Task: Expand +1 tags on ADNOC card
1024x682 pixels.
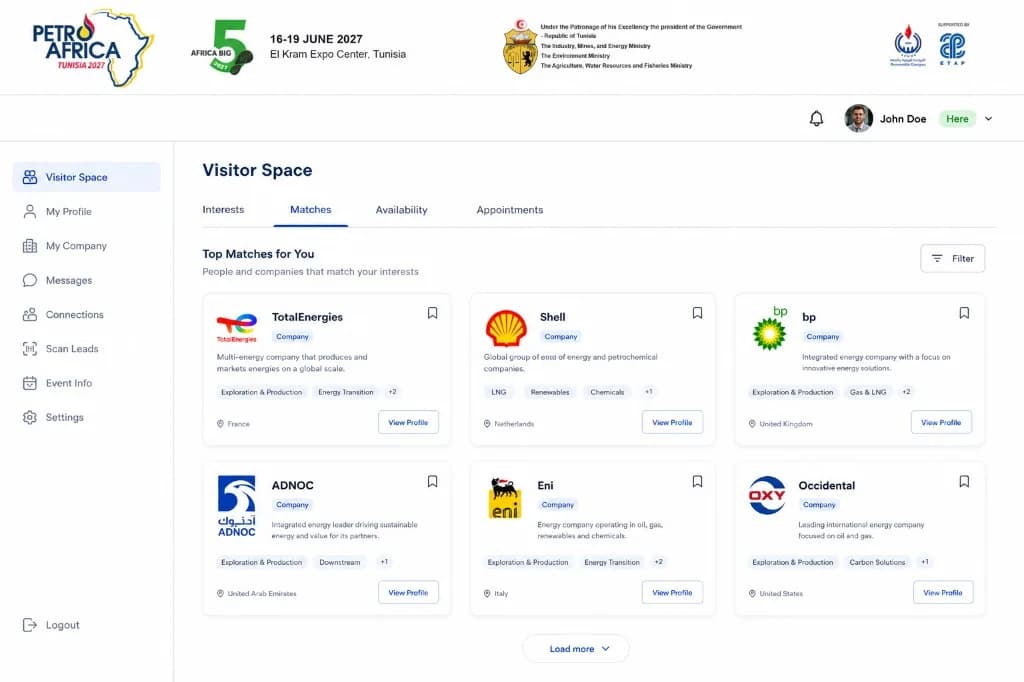Action: click(x=384, y=562)
